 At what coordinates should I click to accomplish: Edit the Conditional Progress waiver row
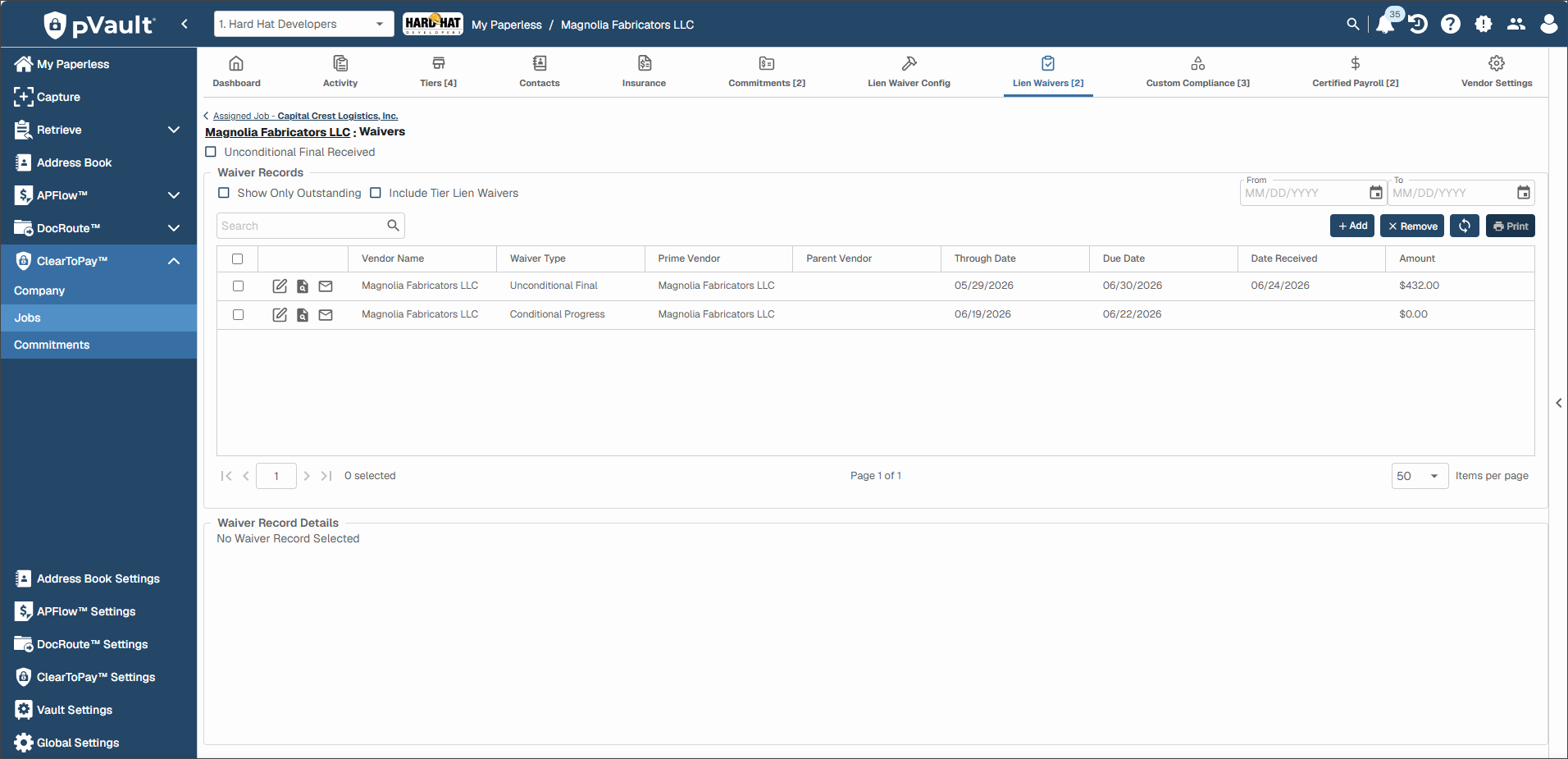(280, 314)
